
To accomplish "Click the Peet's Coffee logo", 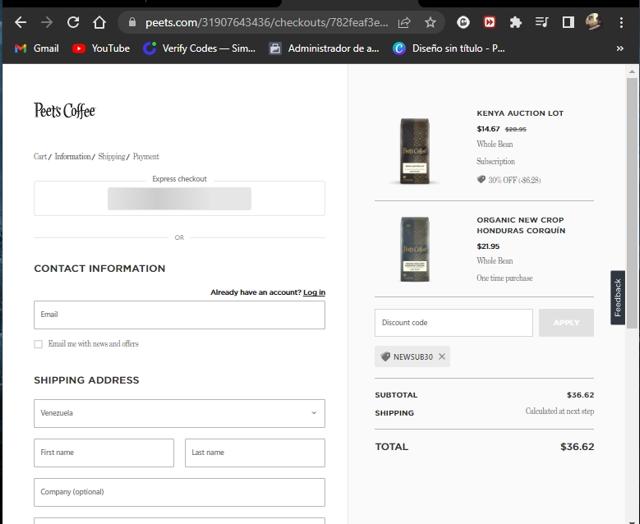I will pyautogui.click(x=64, y=111).
